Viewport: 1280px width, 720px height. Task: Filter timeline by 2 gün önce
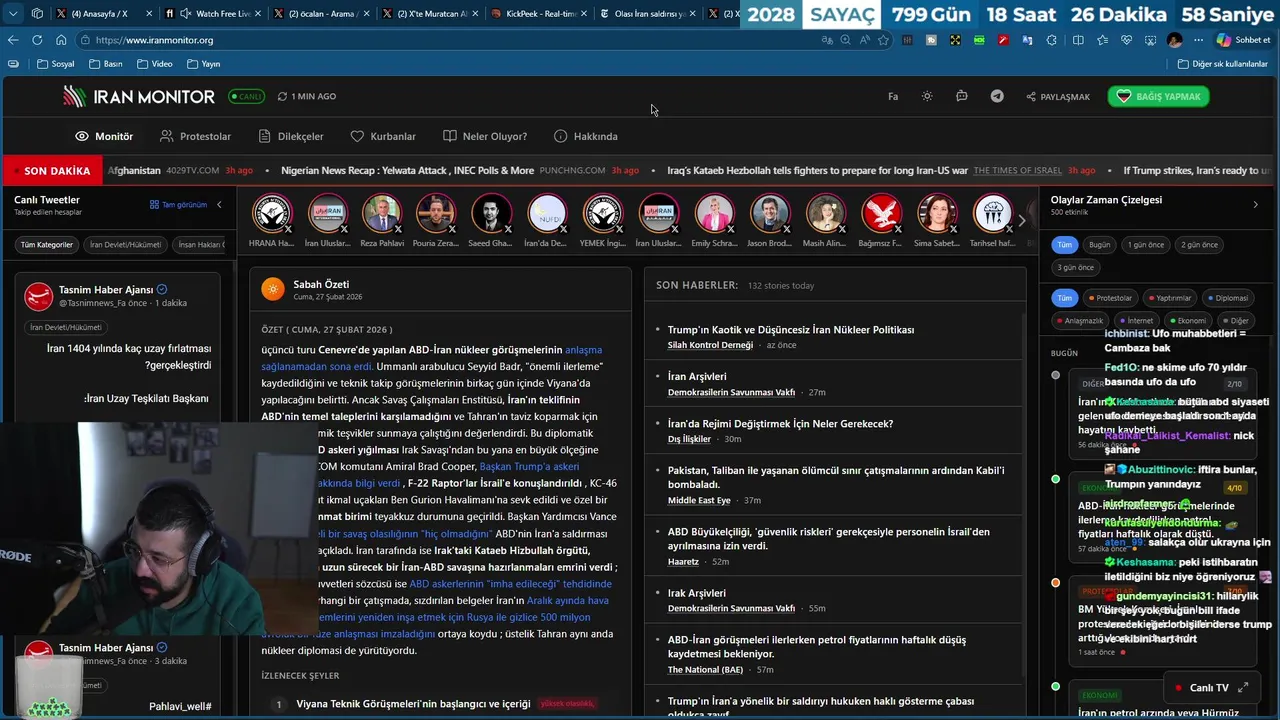coord(1199,245)
